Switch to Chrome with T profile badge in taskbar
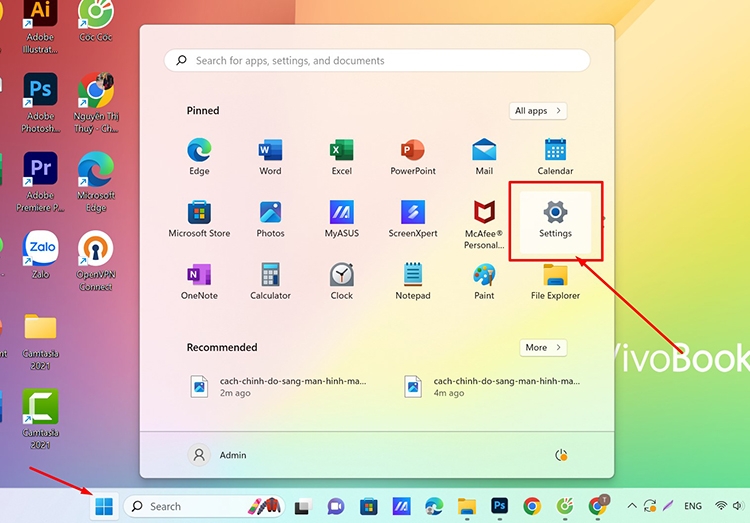 coord(598,506)
